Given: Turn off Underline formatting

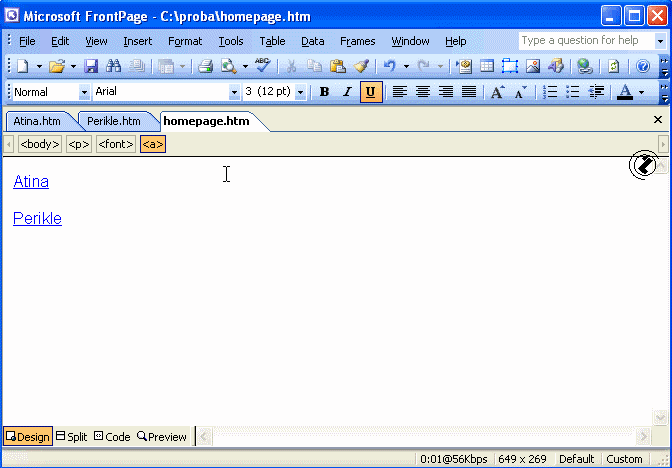Looking at the screenshot, I should 371,92.
